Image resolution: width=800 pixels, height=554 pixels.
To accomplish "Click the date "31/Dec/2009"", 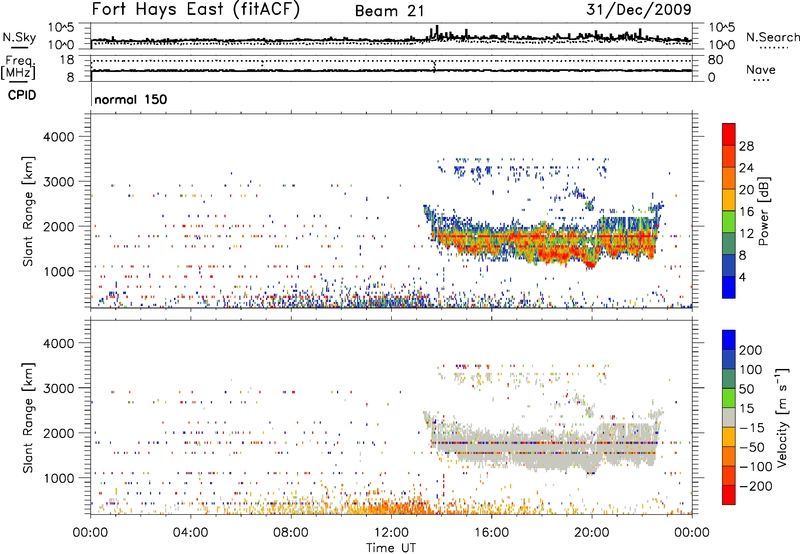I will (x=639, y=10).
